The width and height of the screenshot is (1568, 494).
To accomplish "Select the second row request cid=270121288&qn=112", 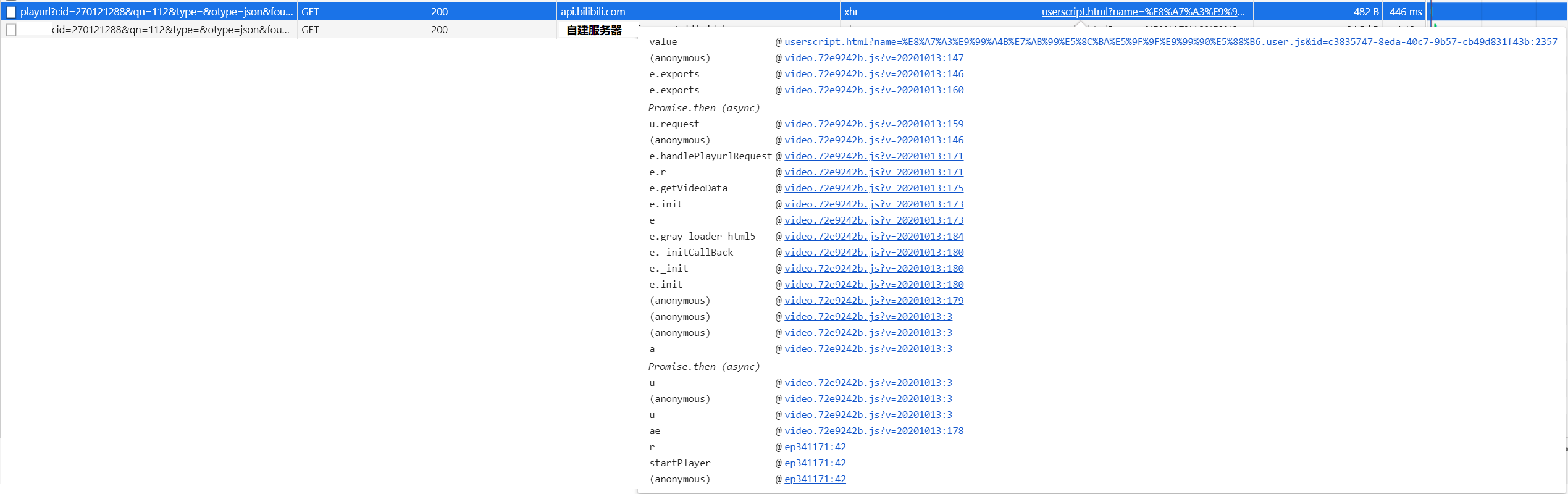I will click(170, 30).
